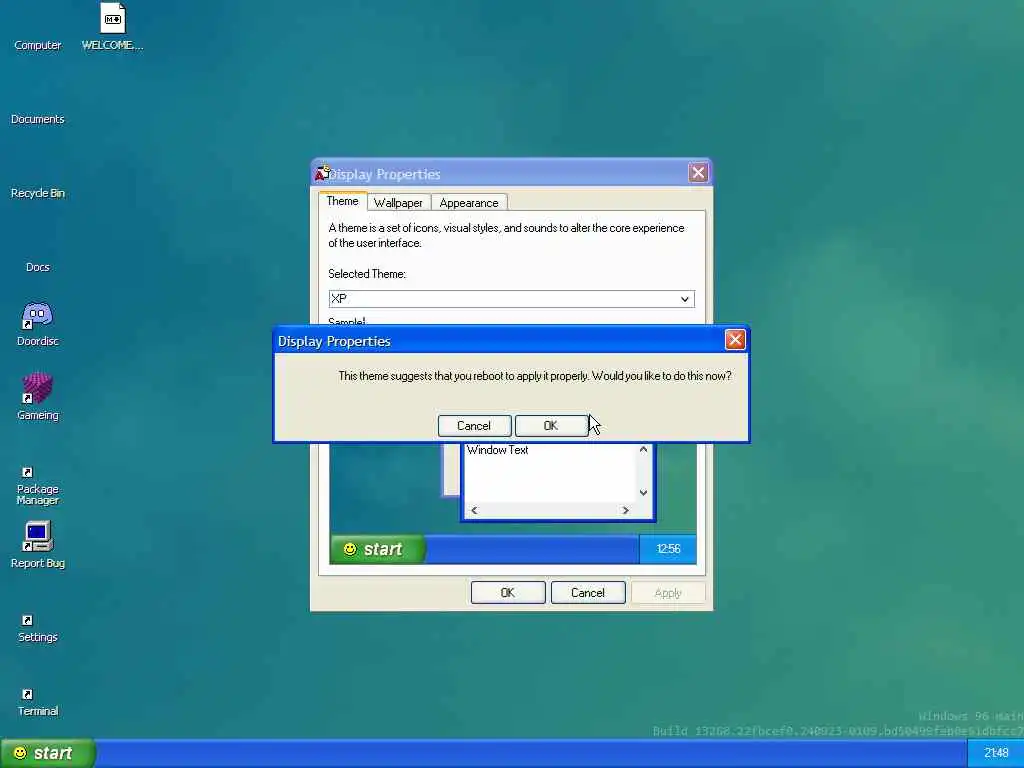Viewport: 1024px width, 768px height.
Task: Click the sample start button in preview
Action: pyautogui.click(x=377, y=549)
